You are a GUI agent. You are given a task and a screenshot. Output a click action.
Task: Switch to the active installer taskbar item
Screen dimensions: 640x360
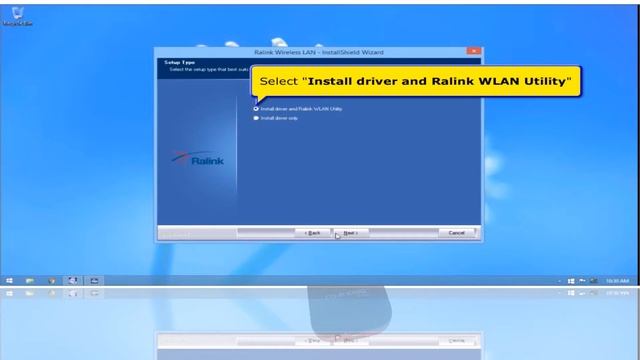tap(73, 281)
